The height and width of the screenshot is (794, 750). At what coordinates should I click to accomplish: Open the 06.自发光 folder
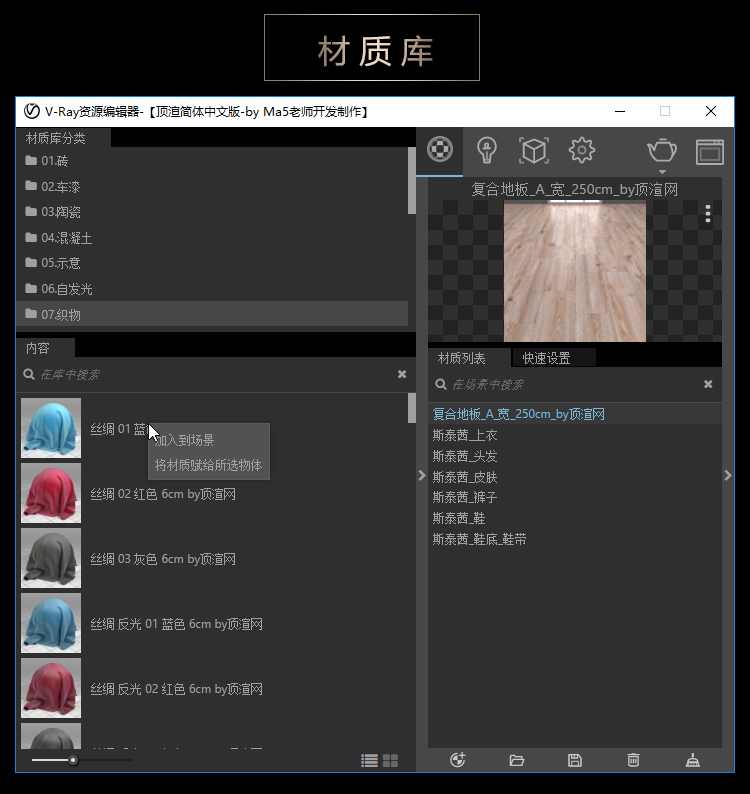pos(212,289)
